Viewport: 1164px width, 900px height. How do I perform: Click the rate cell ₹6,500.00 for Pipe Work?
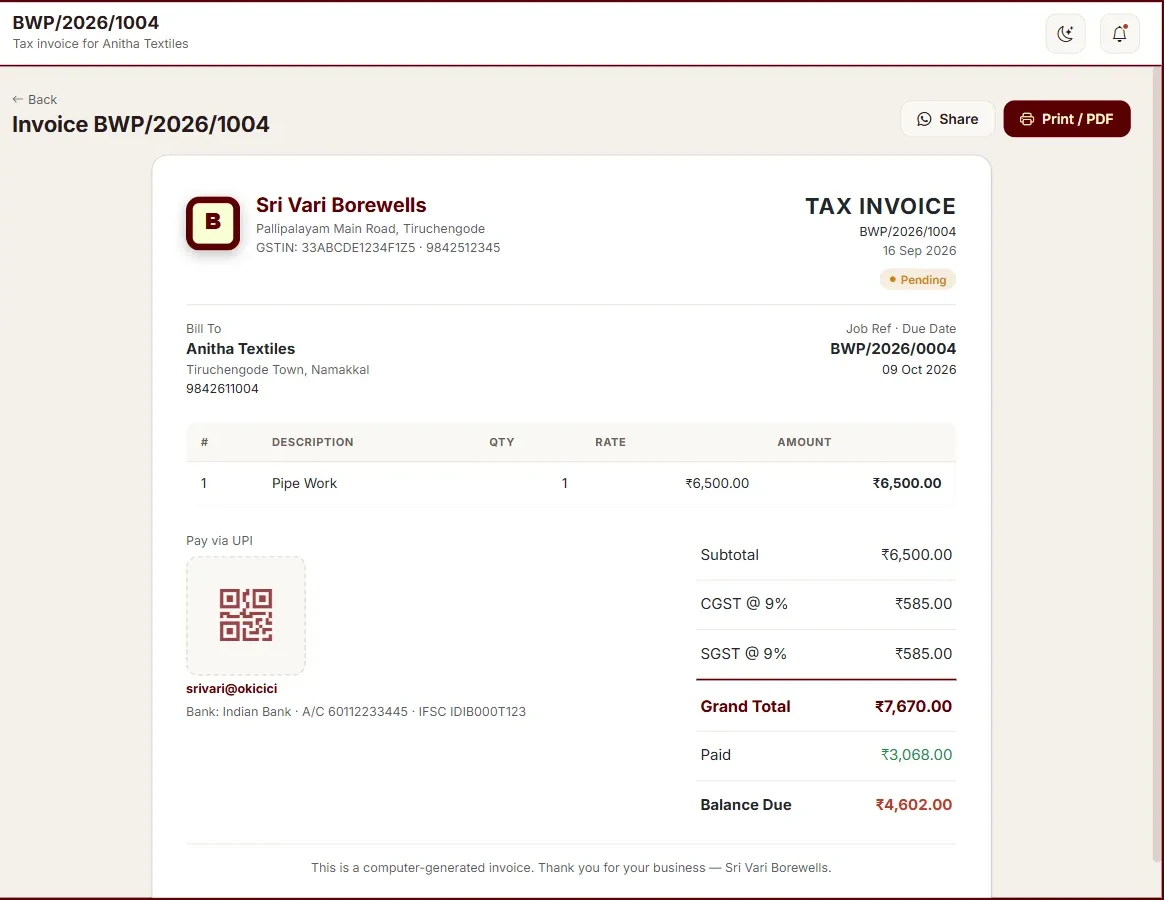pos(717,483)
